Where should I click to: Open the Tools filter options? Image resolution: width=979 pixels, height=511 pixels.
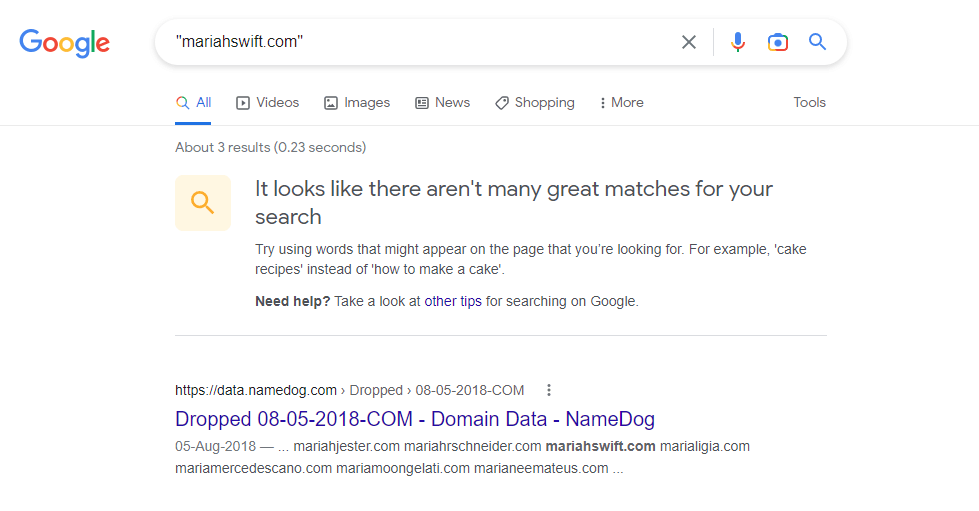click(x=809, y=102)
